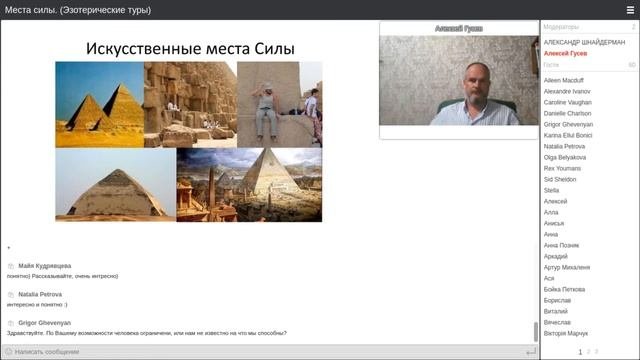Viewport: 640px width, 360px height.
Task: Click the 'Гости' section header
Action: (590, 65)
